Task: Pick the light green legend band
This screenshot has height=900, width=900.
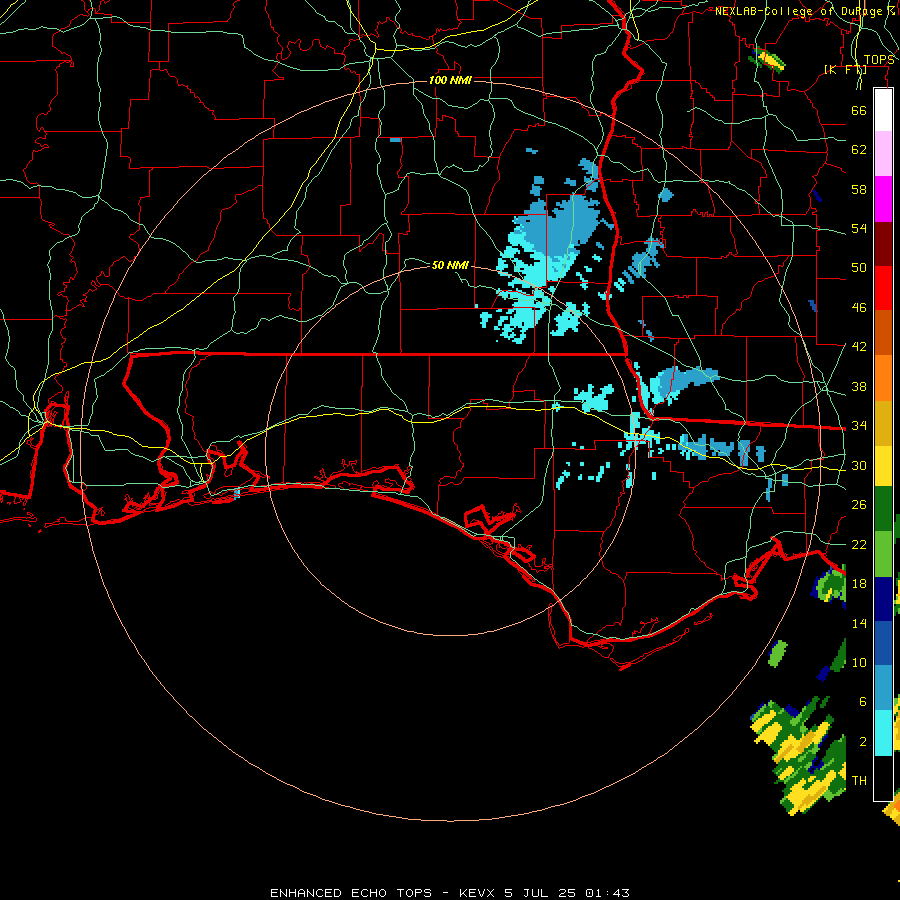Action: (883, 554)
